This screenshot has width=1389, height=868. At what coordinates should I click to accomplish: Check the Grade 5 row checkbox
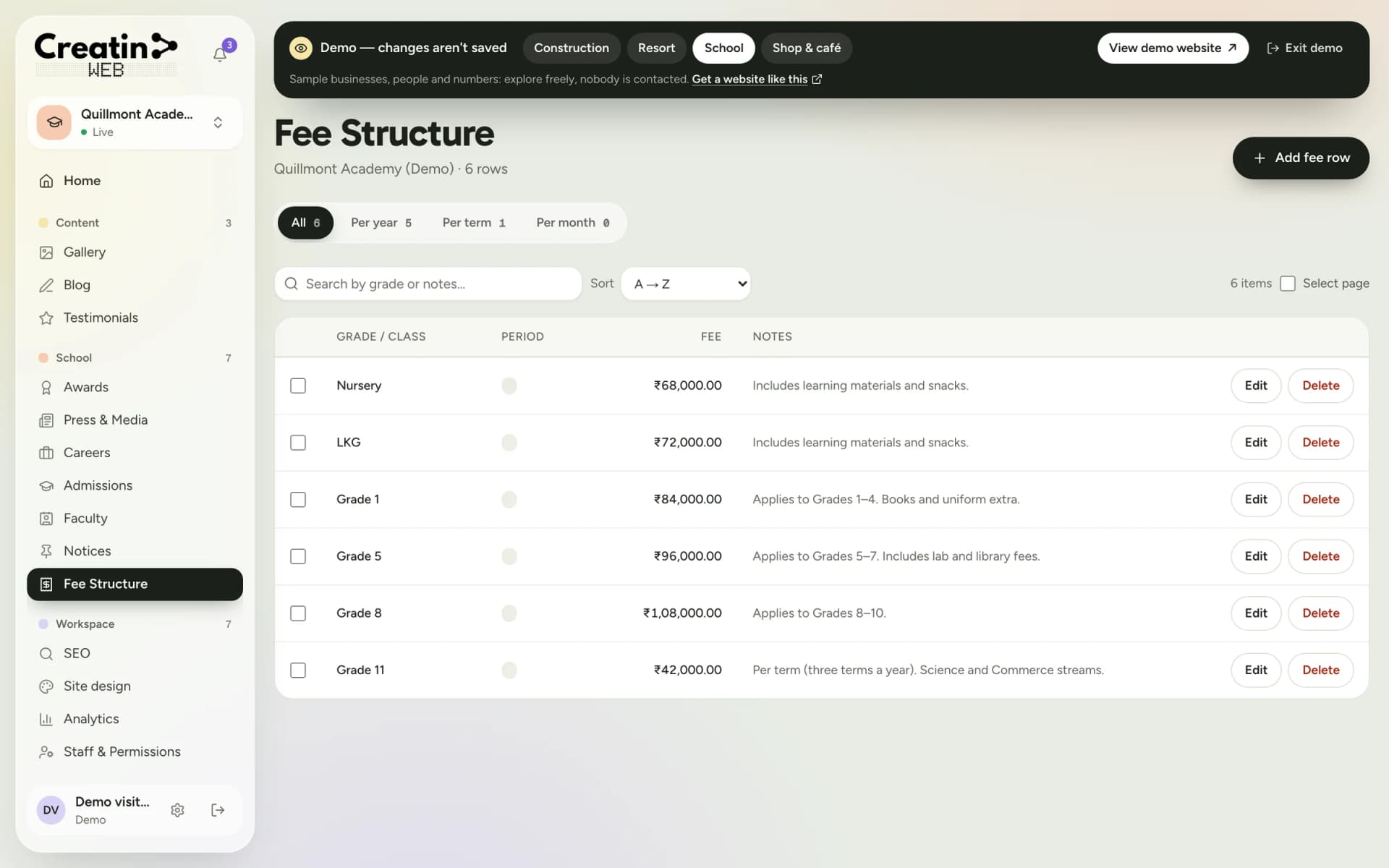point(298,556)
